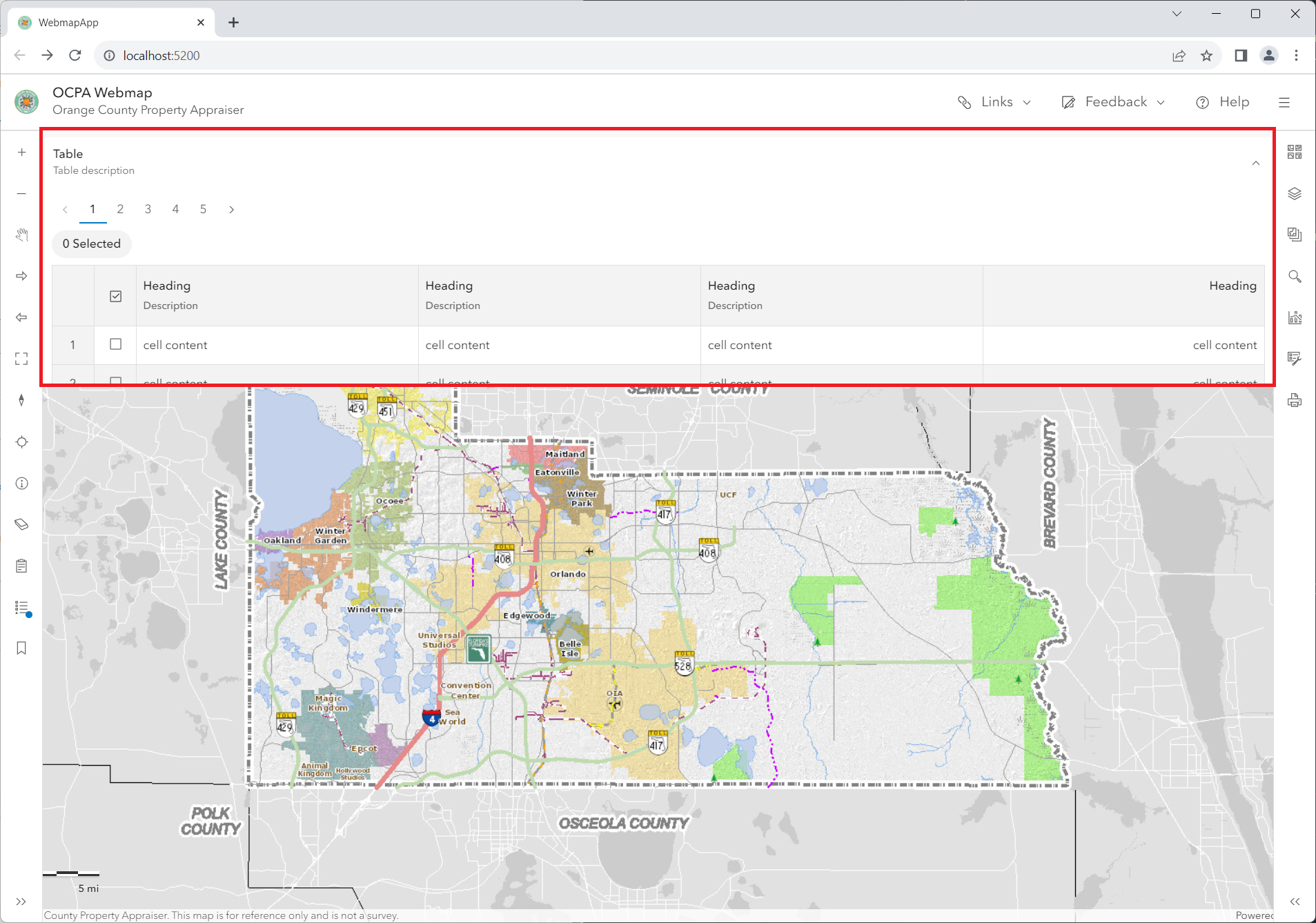The width and height of the screenshot is (1316, 923).
Task: Open the search tool
Action: click(x=1295, y=276)
